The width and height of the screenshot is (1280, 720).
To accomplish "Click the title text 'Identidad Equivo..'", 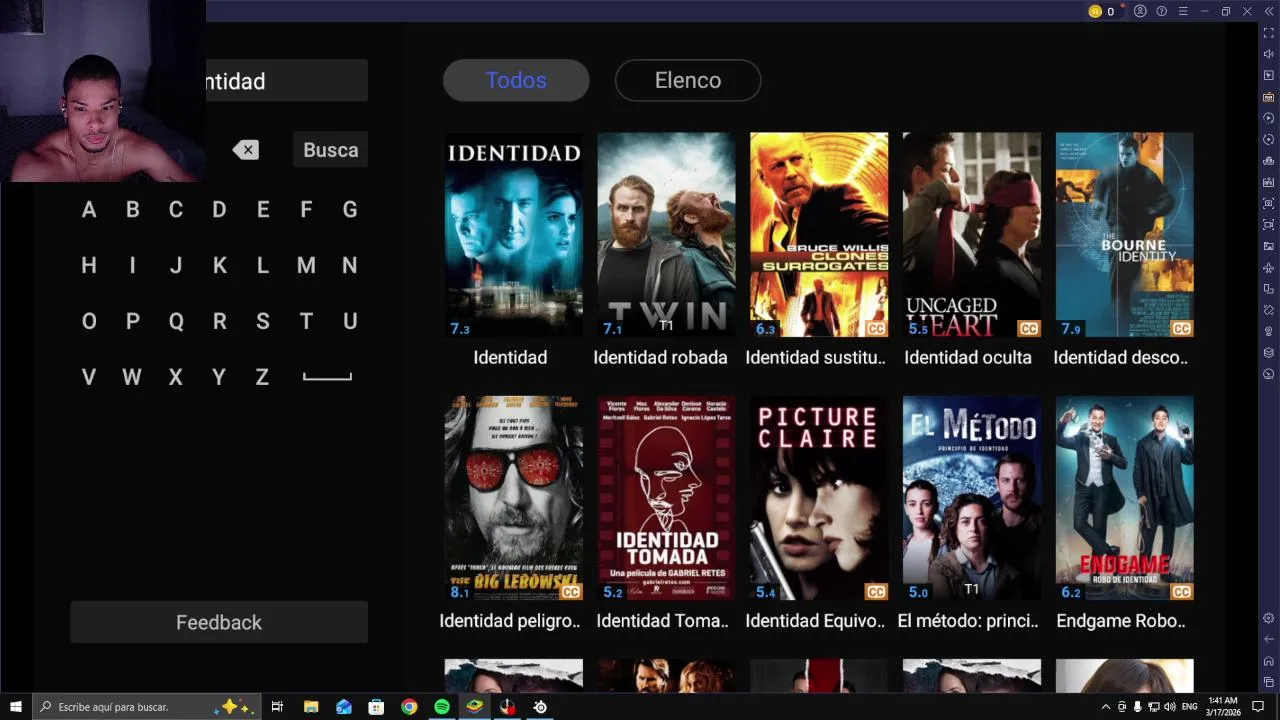I will (x=815, y=621).
